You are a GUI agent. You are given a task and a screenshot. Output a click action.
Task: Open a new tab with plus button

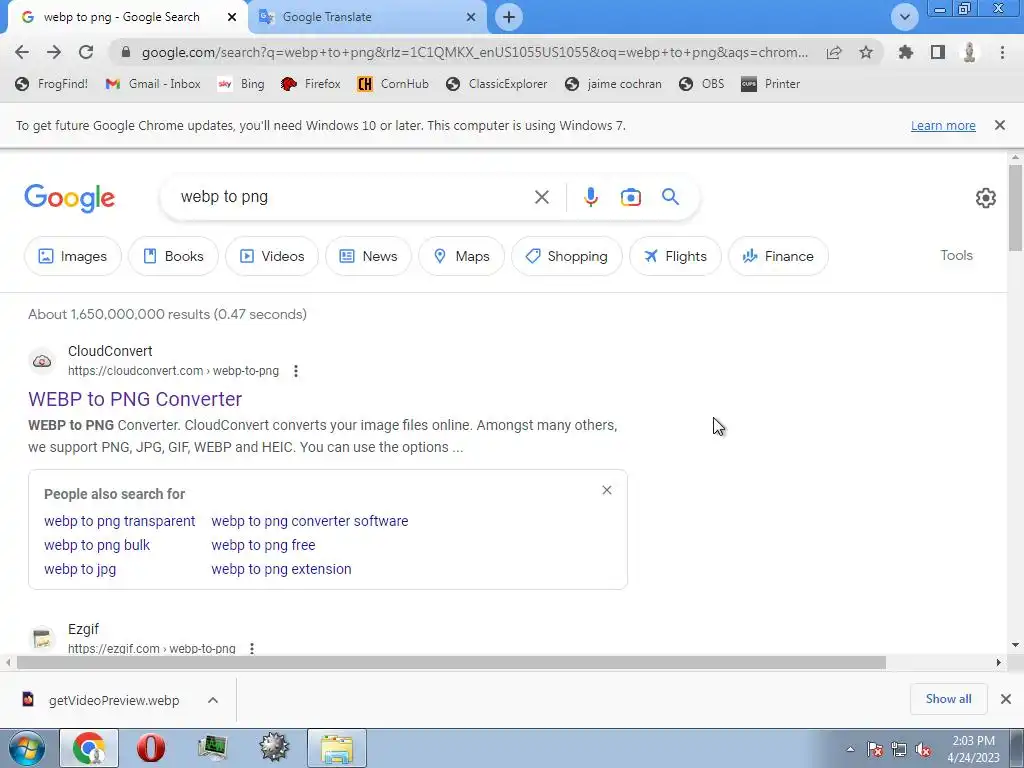coord(509,17)
